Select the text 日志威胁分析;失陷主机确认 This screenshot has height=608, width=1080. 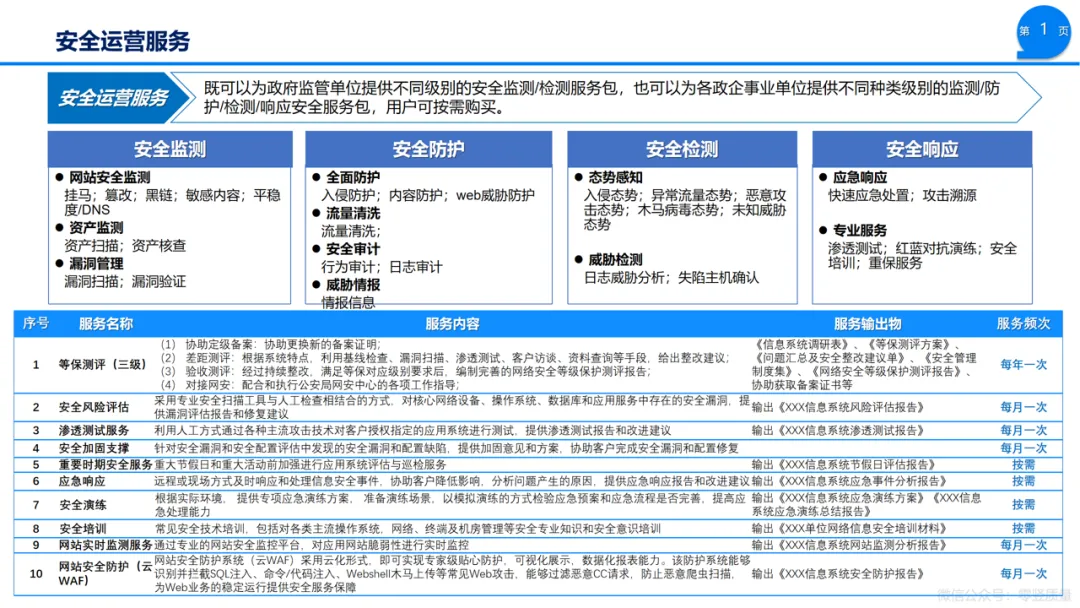tap(671, 277)
